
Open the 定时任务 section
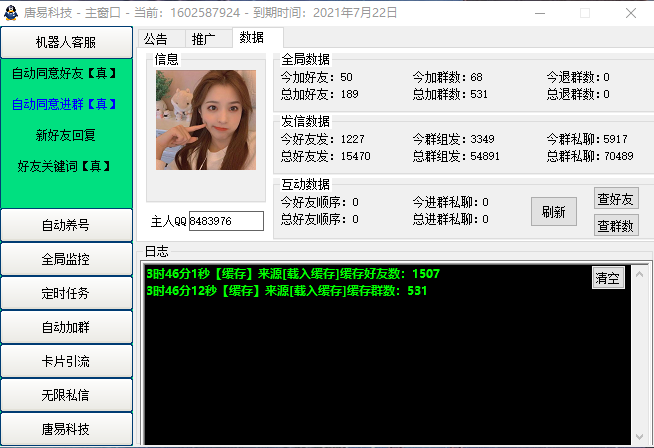(66, 293)
